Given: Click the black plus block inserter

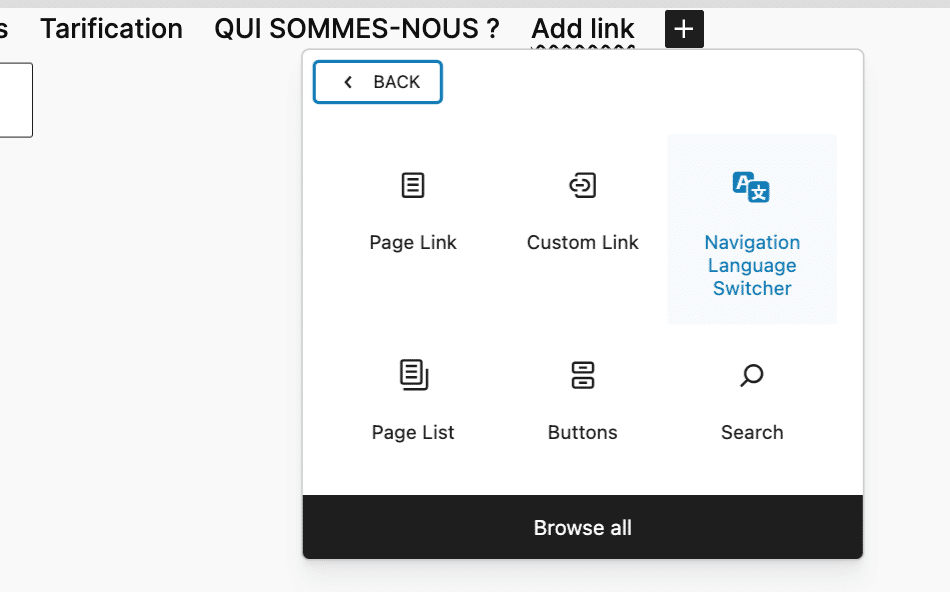Looking at the screenshot, I should 683,29.
